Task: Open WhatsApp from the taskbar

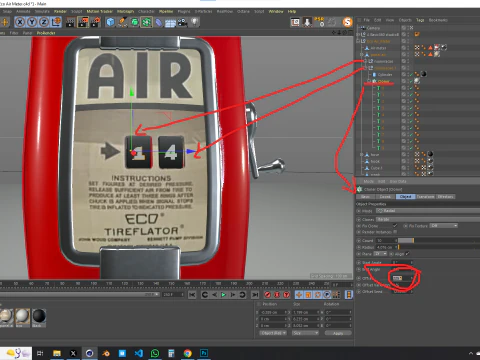Action: pos(155,353)
